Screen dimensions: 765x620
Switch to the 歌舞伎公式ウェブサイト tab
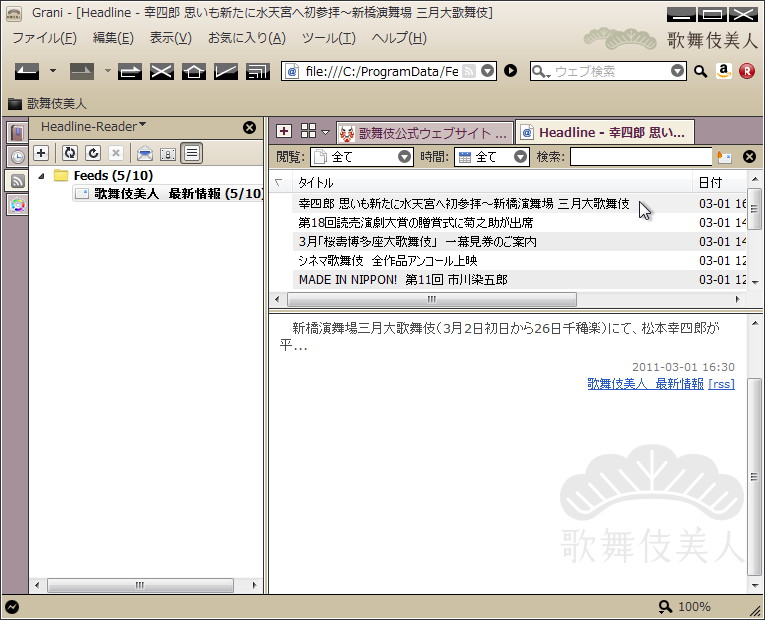click(x=424, y=132)
